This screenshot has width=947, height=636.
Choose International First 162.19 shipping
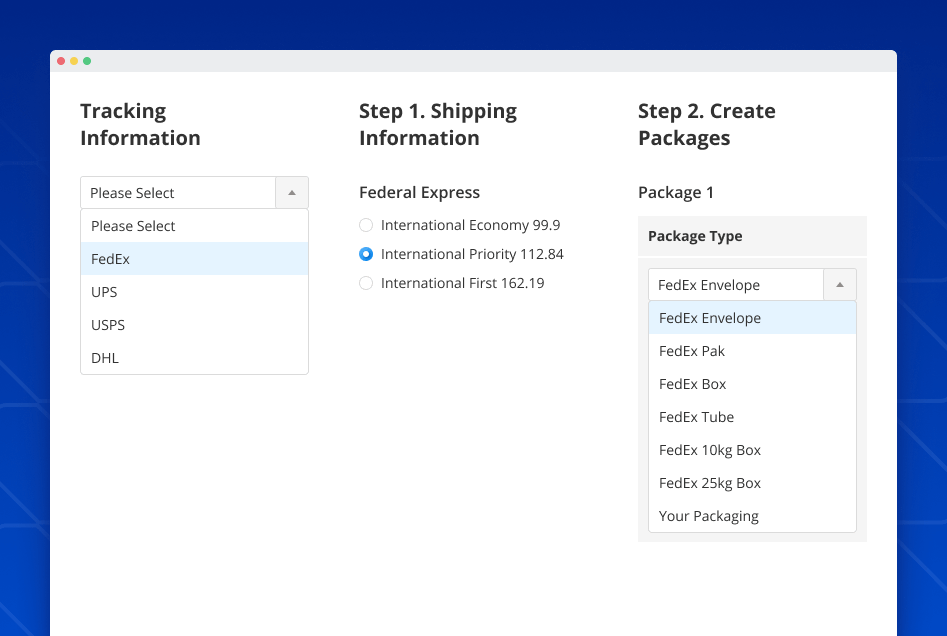pos(366,283)
